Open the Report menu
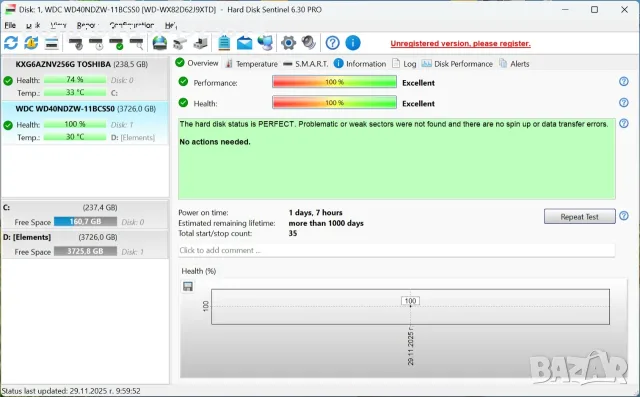The image size is (640, 397). (87, 25)
